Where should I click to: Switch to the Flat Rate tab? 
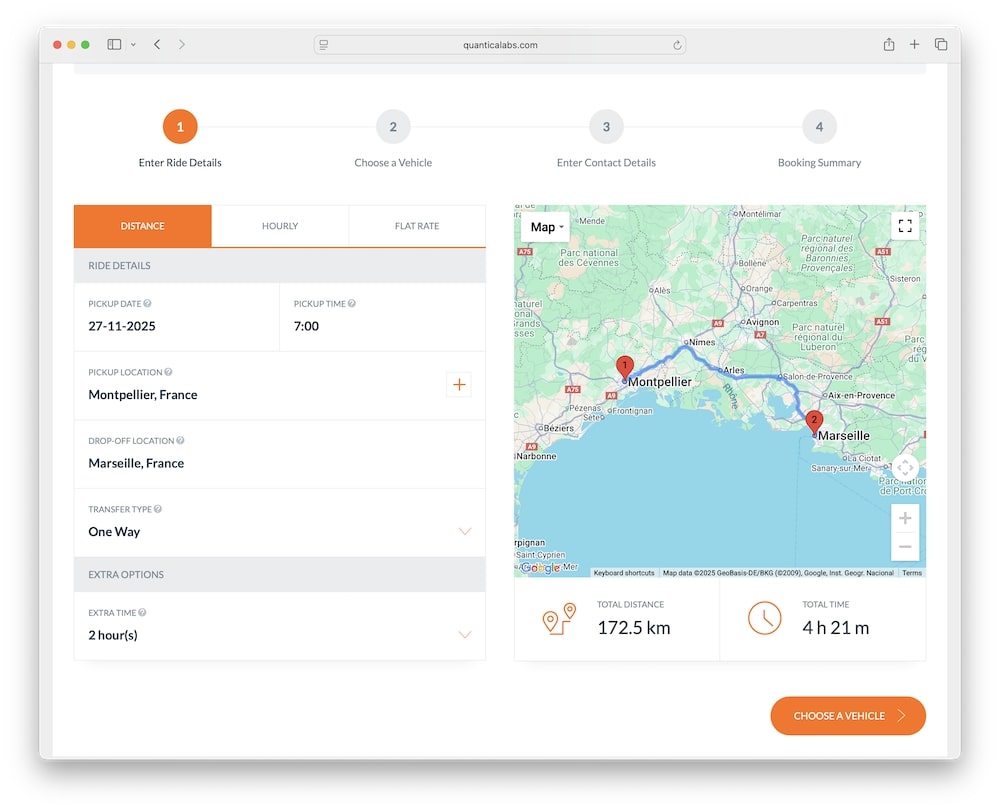pos(417,226)
